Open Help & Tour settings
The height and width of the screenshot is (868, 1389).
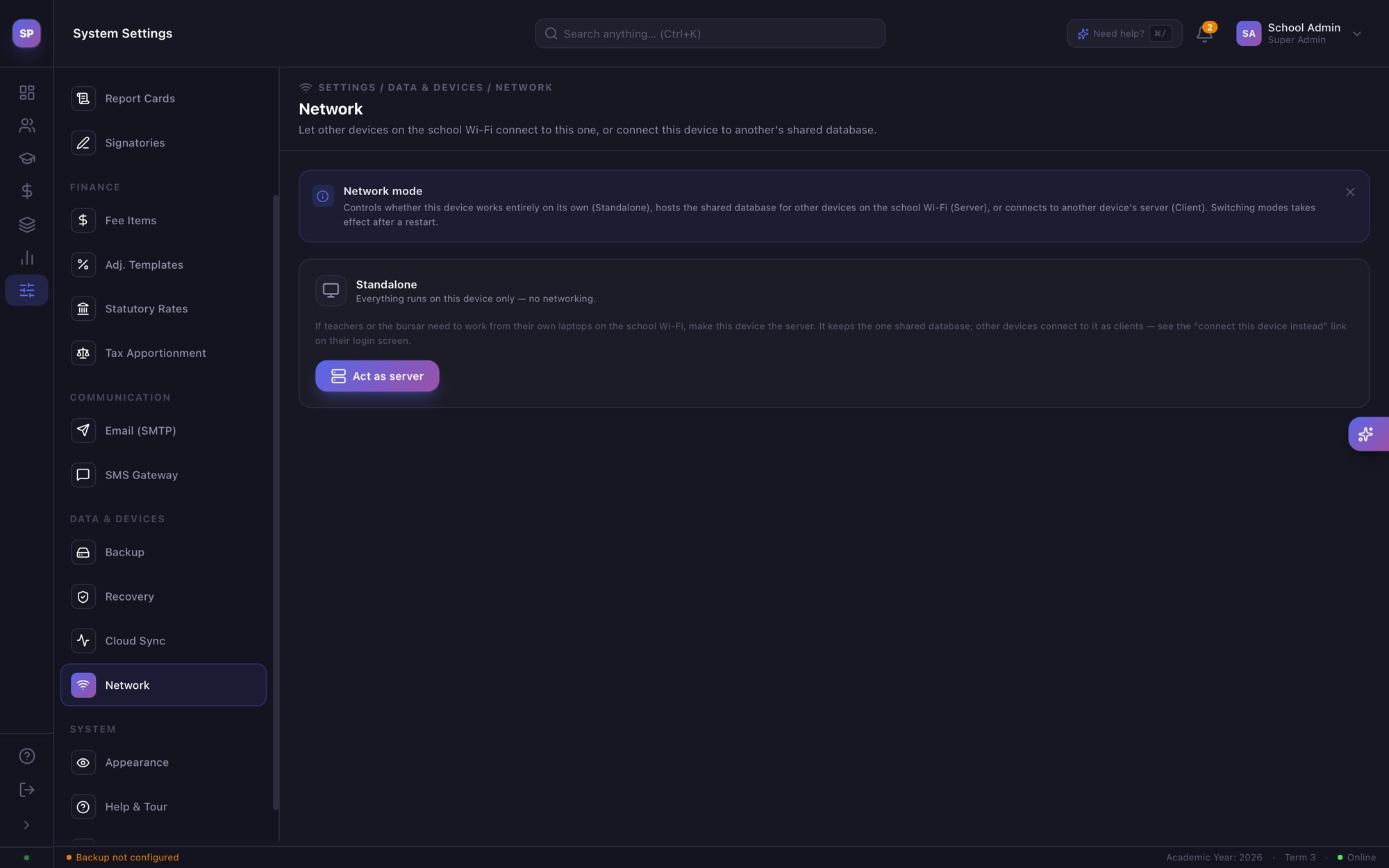(x=163, y=807)
